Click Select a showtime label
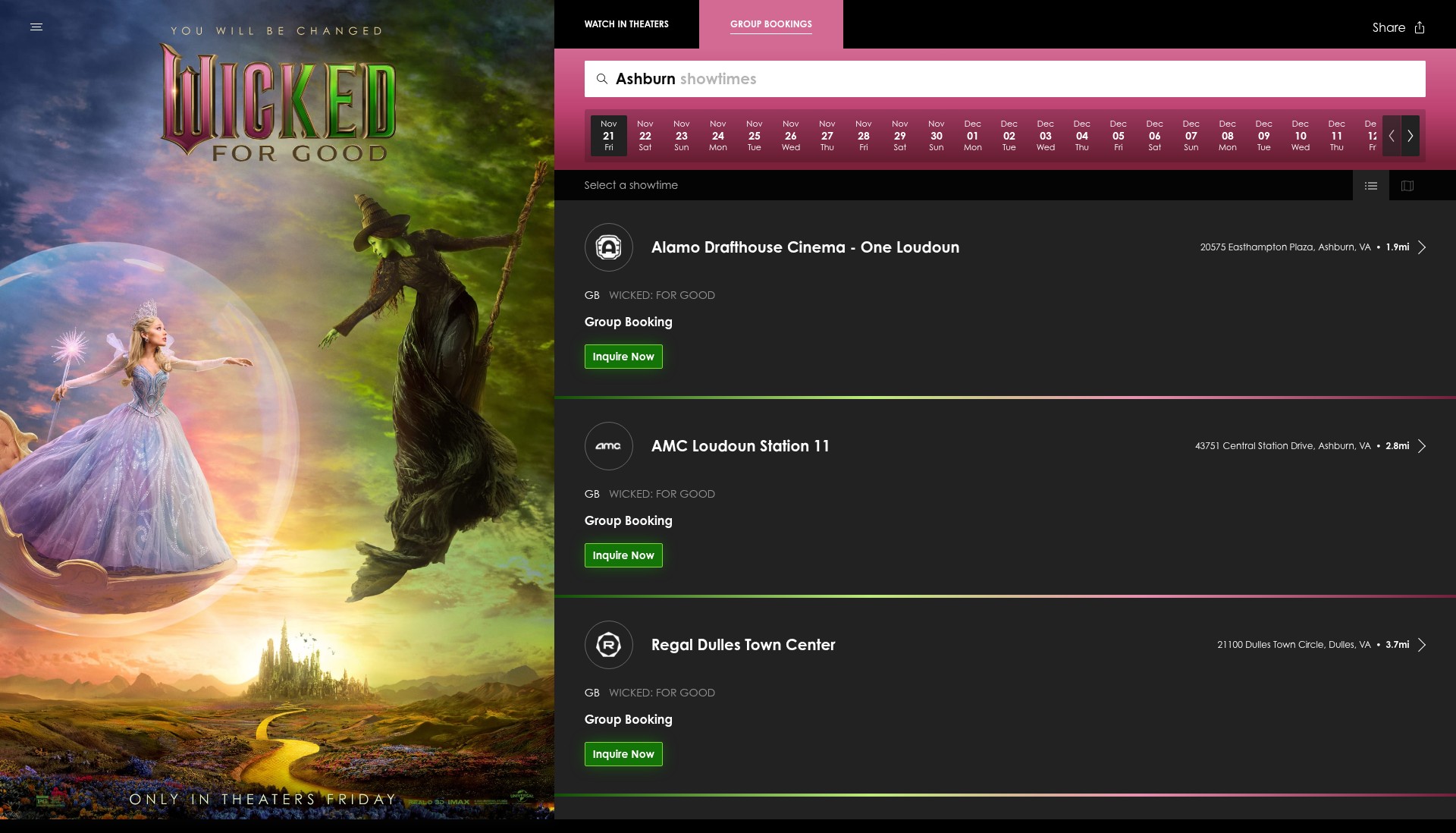The width and height of the screenshot is (1456, 833). (x=631, y=185)
